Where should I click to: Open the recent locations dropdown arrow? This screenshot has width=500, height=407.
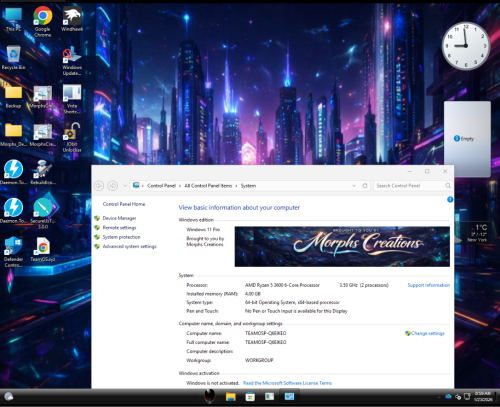click(125, 186)
